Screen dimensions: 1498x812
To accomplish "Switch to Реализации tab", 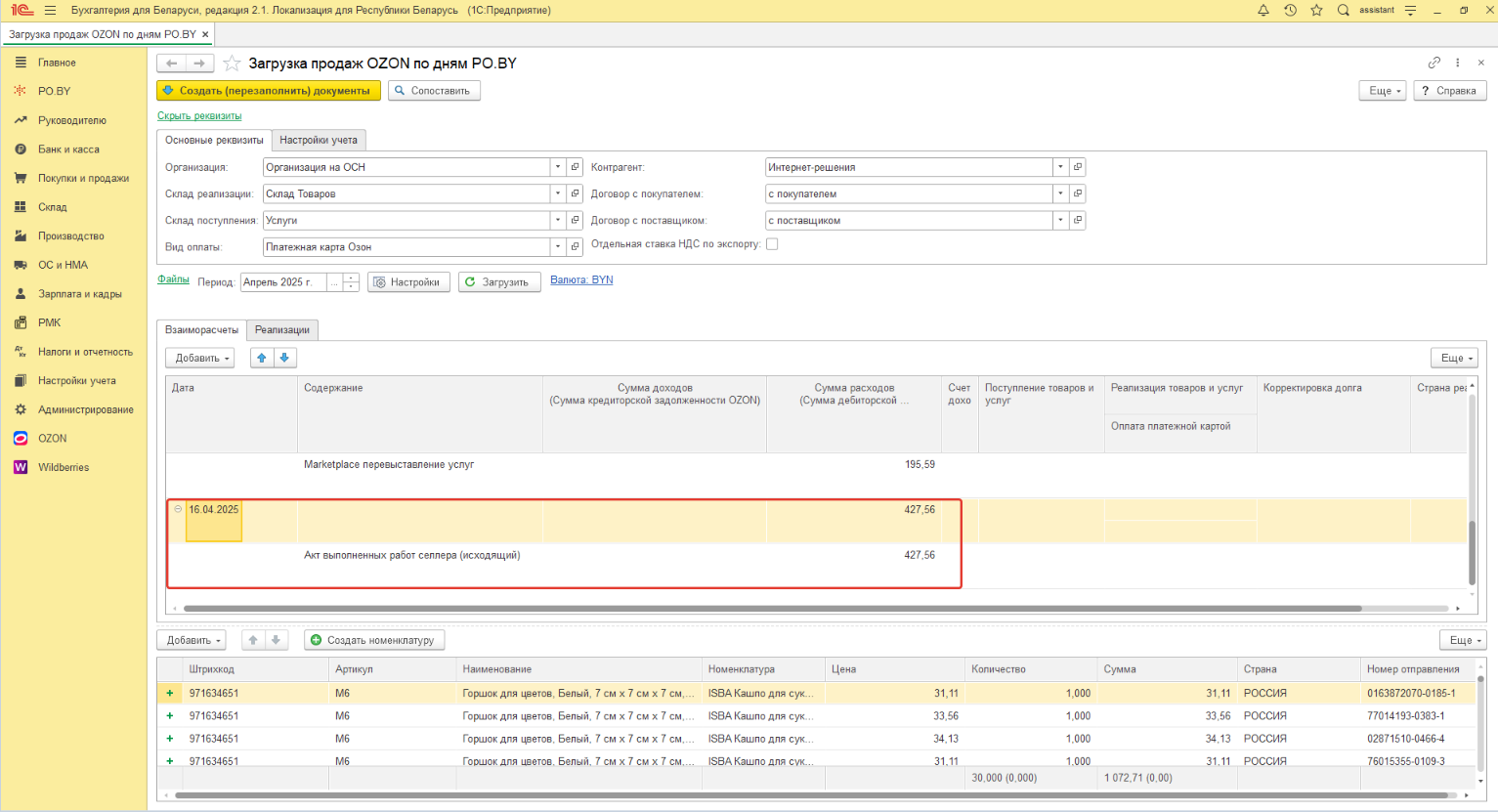I will pyautogui.click(x=282, y=330).
